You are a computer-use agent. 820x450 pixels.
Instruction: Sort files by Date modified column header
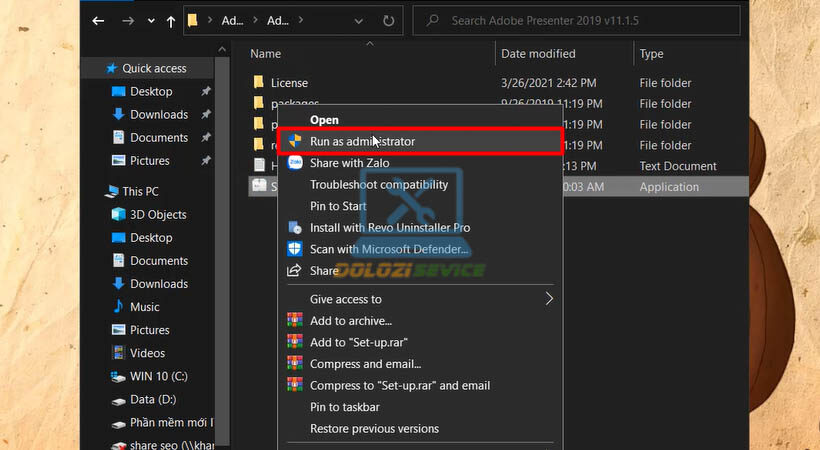[538, 53]
